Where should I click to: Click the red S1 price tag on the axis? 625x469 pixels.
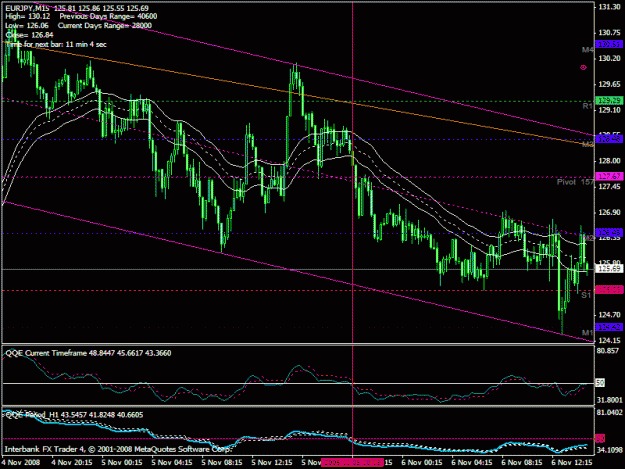click(609, 290)
